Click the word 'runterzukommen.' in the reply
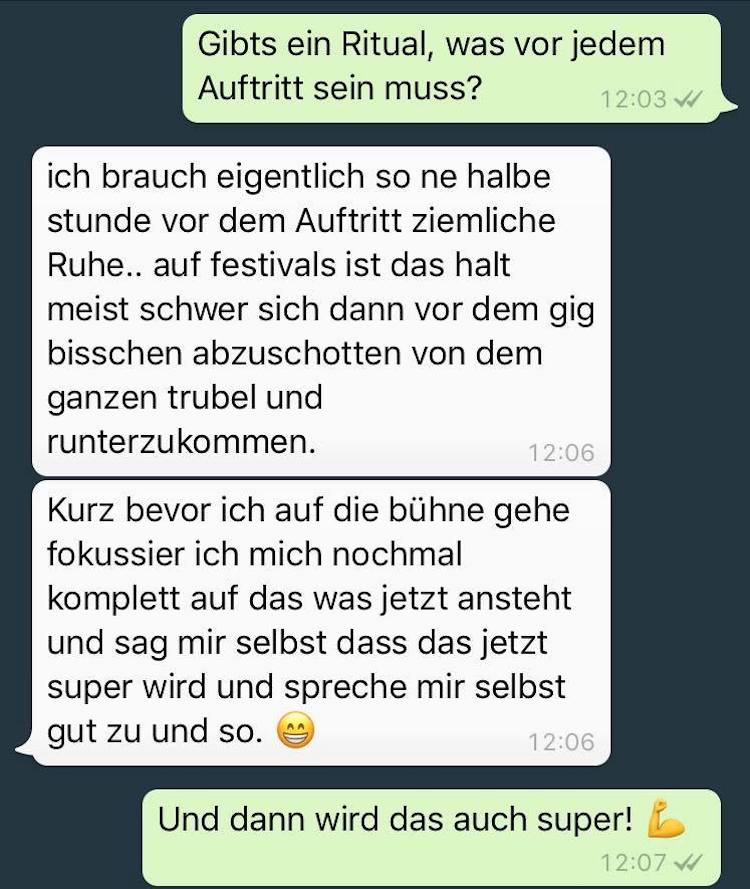The height and width of the screenshot is (889, 750). 181,442
